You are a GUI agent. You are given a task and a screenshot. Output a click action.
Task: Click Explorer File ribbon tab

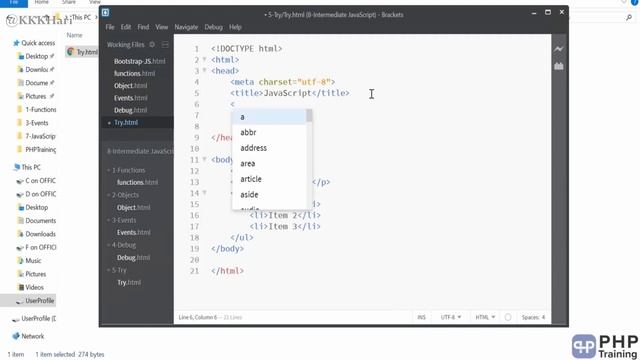coord(13,3)
